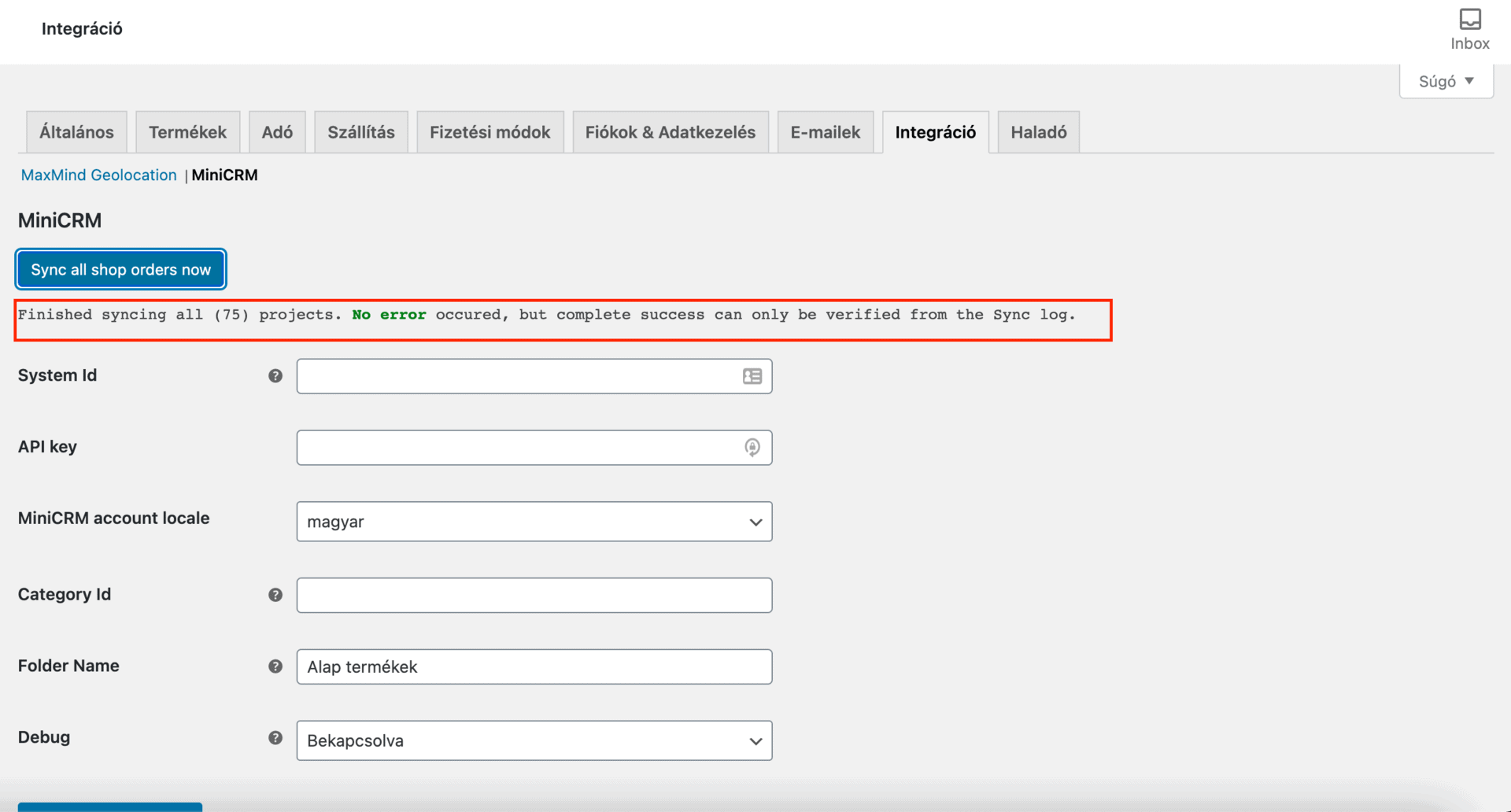Switch to the Haladó tab
The image size is (1511, 812).
point(1039,132)
